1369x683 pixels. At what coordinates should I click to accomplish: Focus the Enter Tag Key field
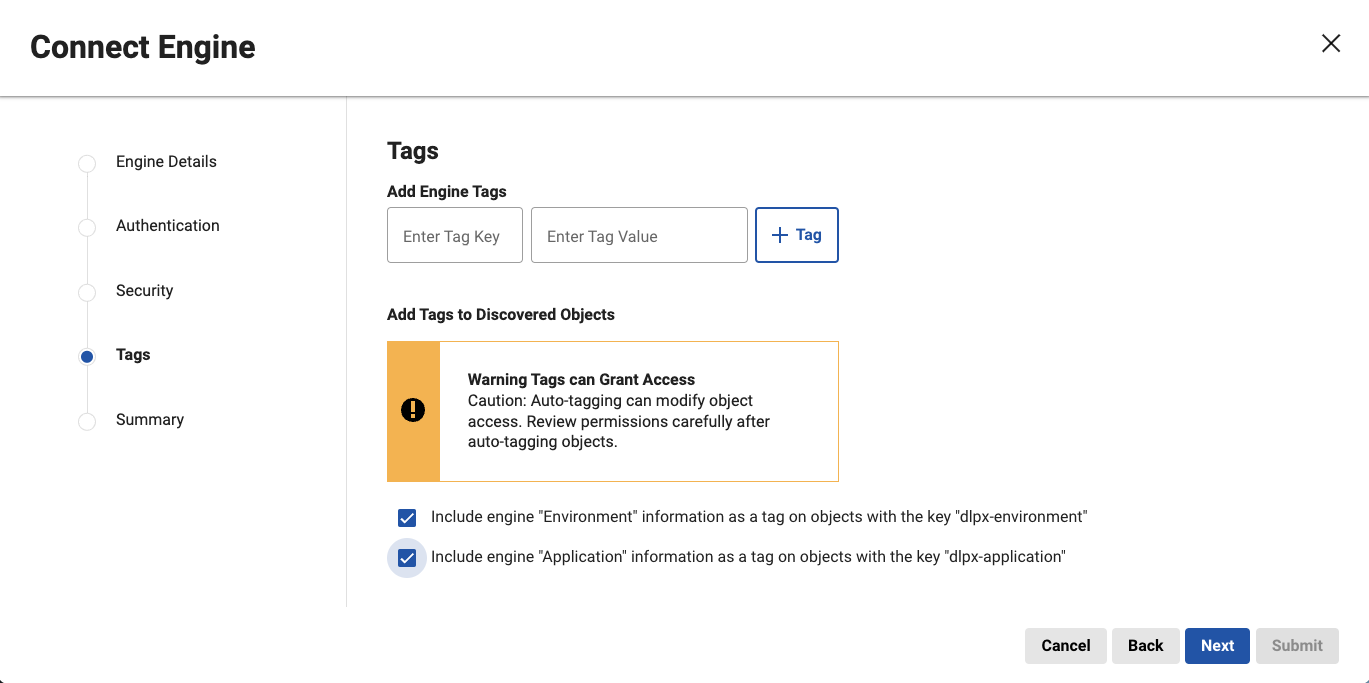click(454, 236)
